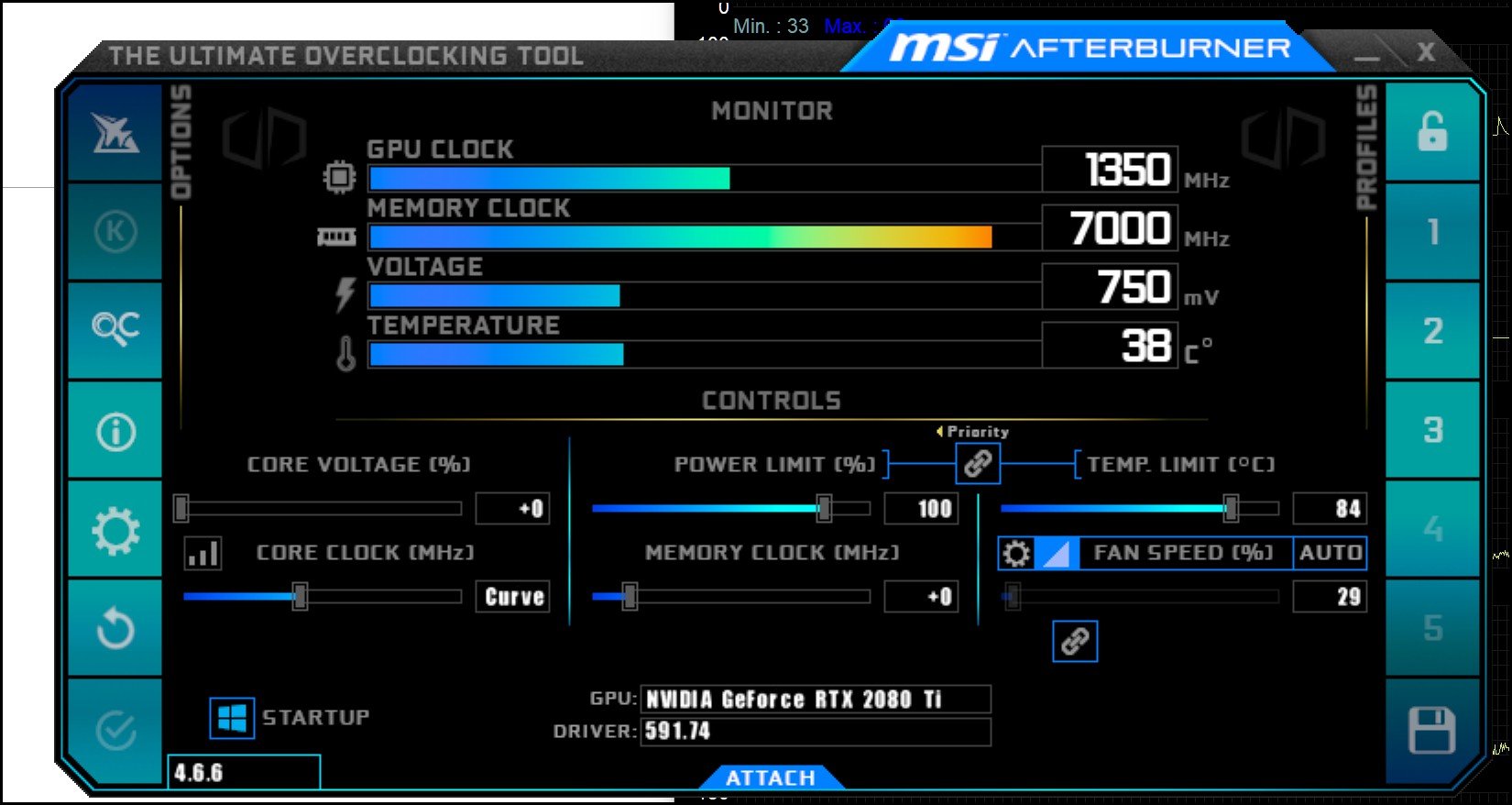
Task: Click the Priority arrow above link icon
Action: coord(939,431)
